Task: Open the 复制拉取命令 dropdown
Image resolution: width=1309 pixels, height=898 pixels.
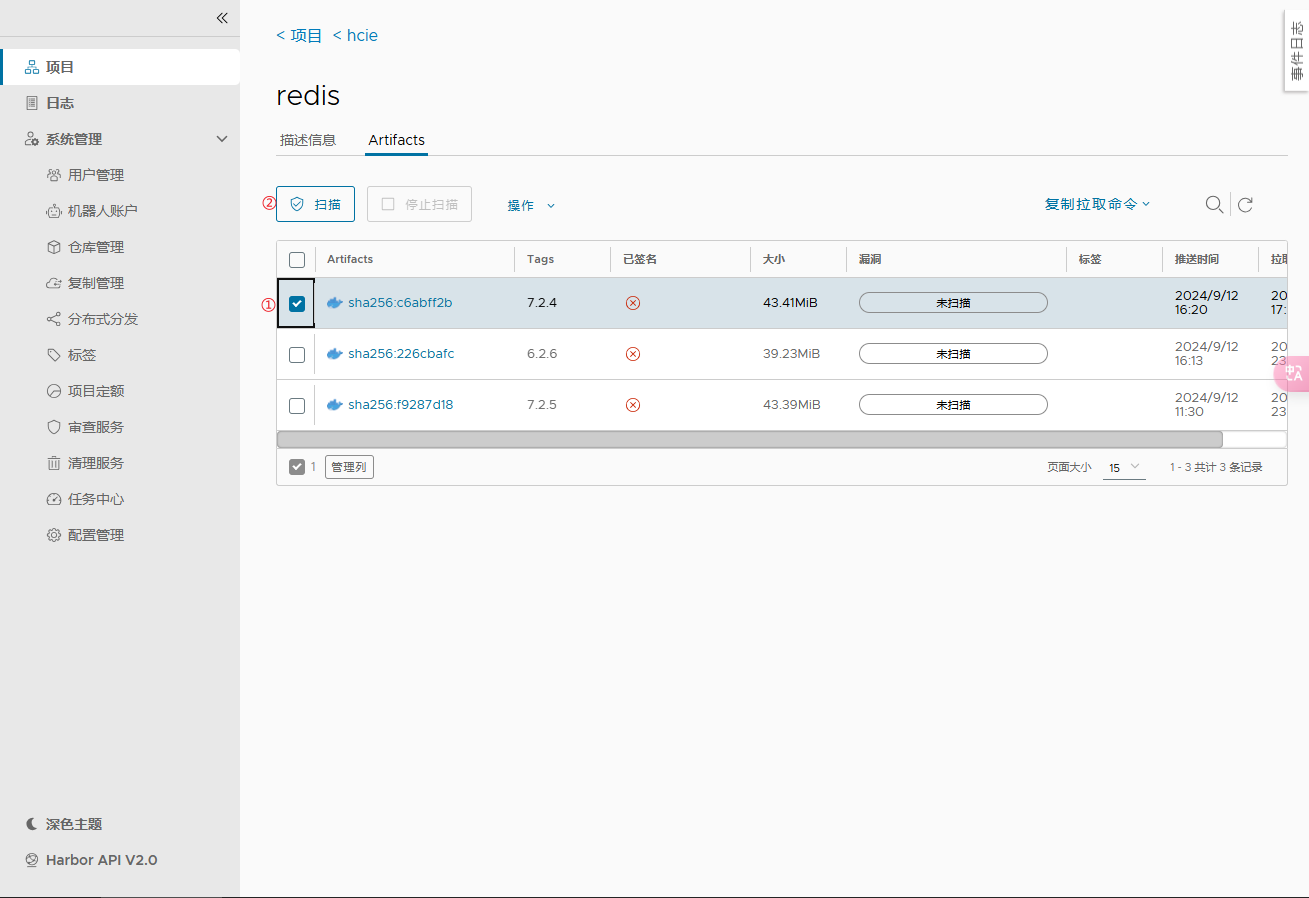Action: pyautogui.click(x=1097, y=204)
